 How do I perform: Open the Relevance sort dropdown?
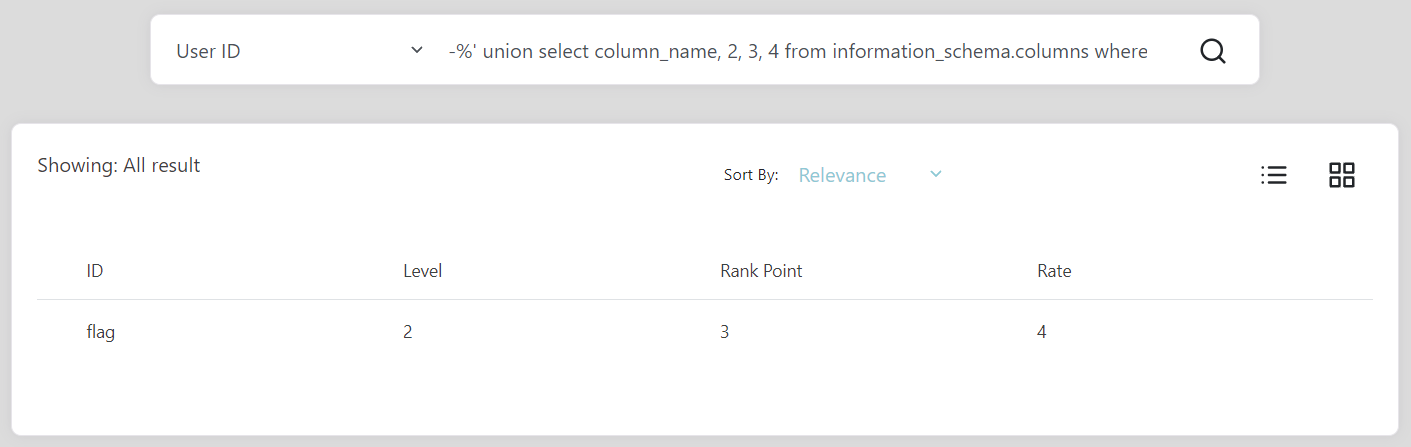coord(870,175)
